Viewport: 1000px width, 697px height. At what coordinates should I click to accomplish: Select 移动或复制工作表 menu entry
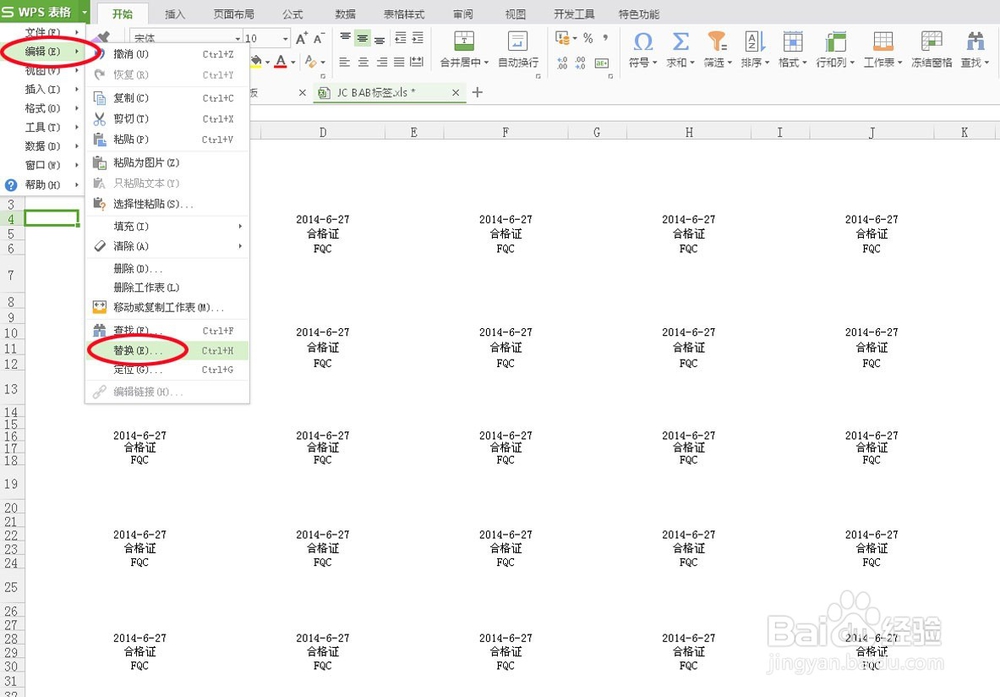[x=167, y=307]
